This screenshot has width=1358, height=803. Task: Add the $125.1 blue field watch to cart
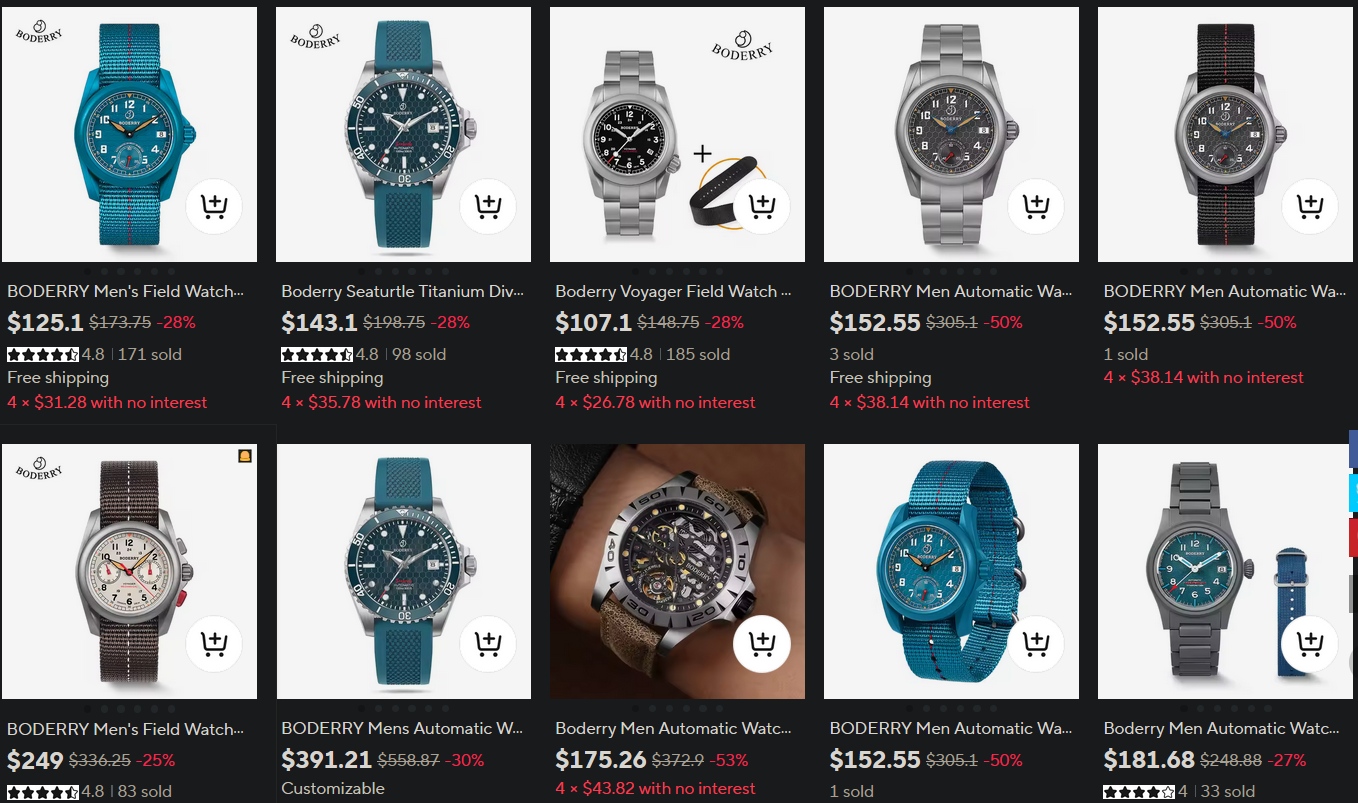tap(214, 207)
